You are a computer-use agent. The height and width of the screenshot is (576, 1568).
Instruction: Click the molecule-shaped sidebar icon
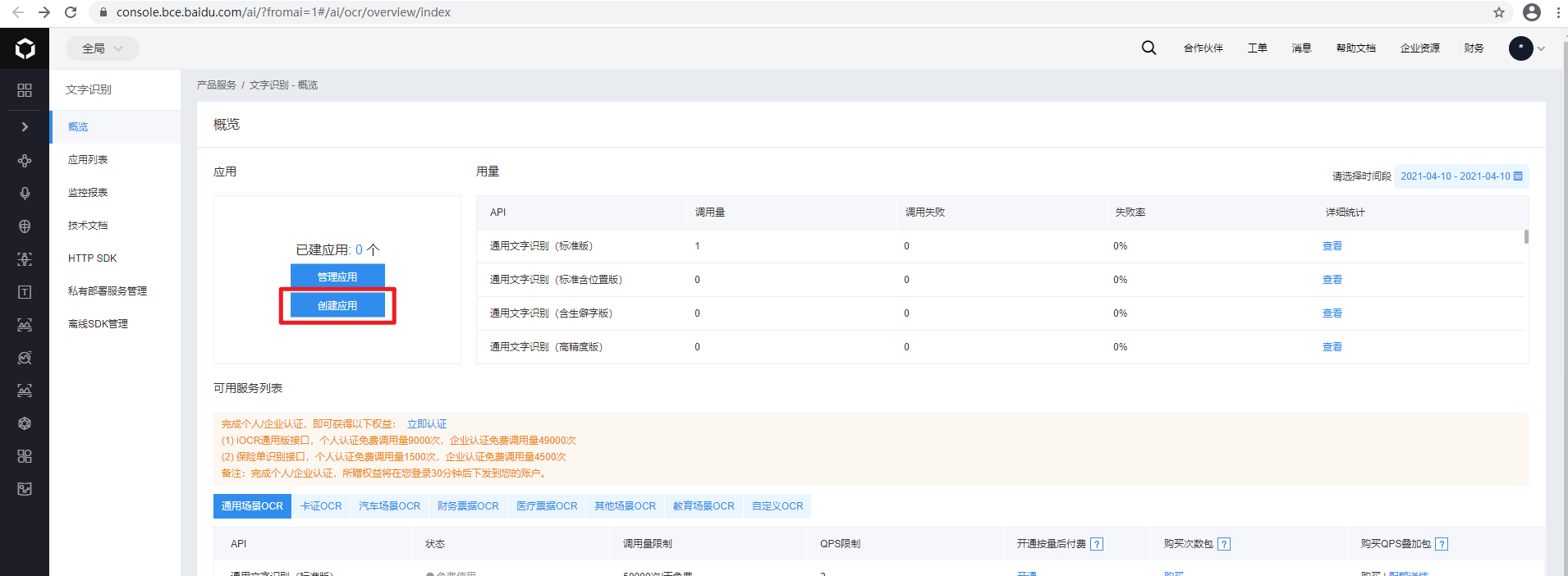coord(25,161)
